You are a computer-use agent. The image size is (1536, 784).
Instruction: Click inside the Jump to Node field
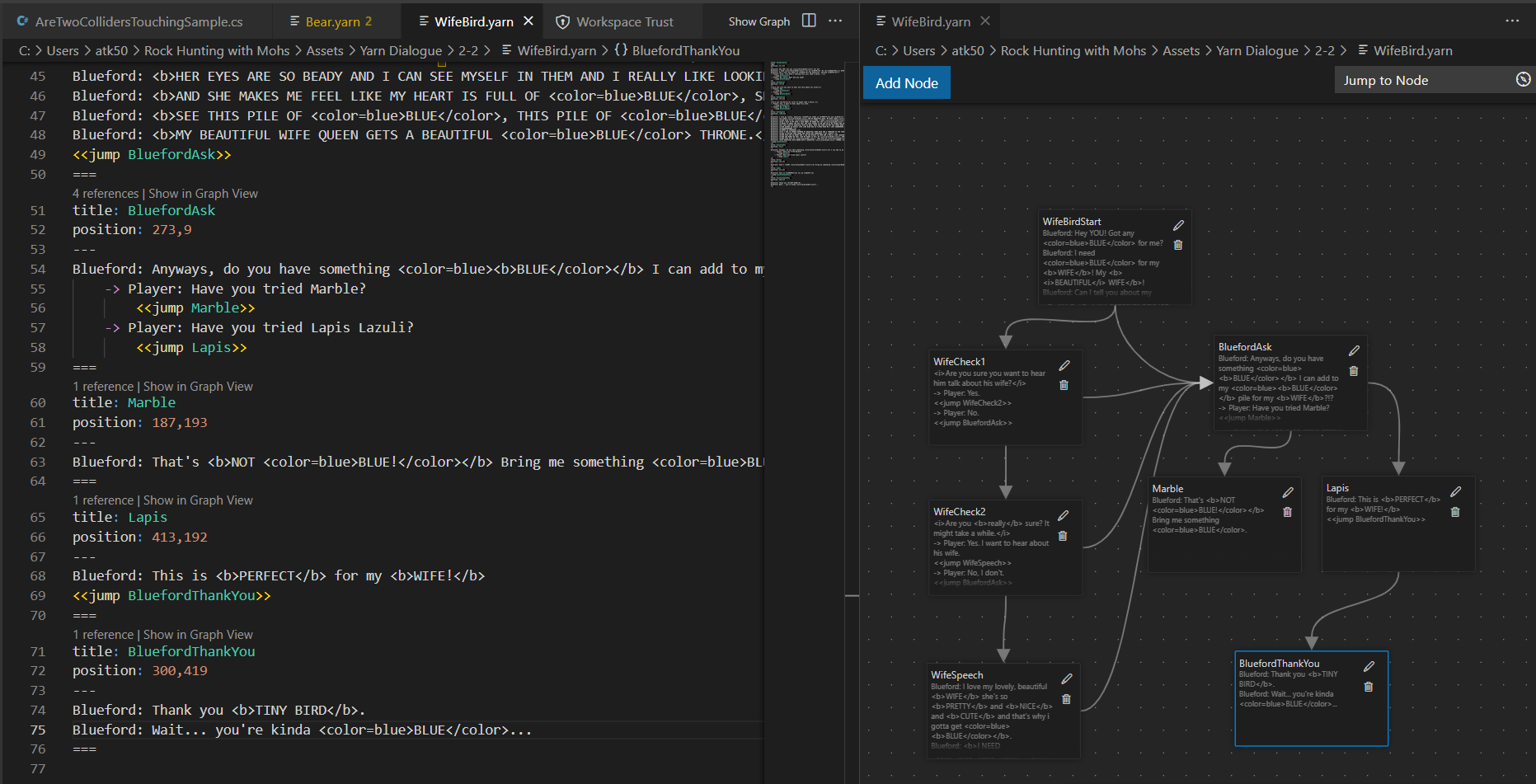(x=1418, y=79)
